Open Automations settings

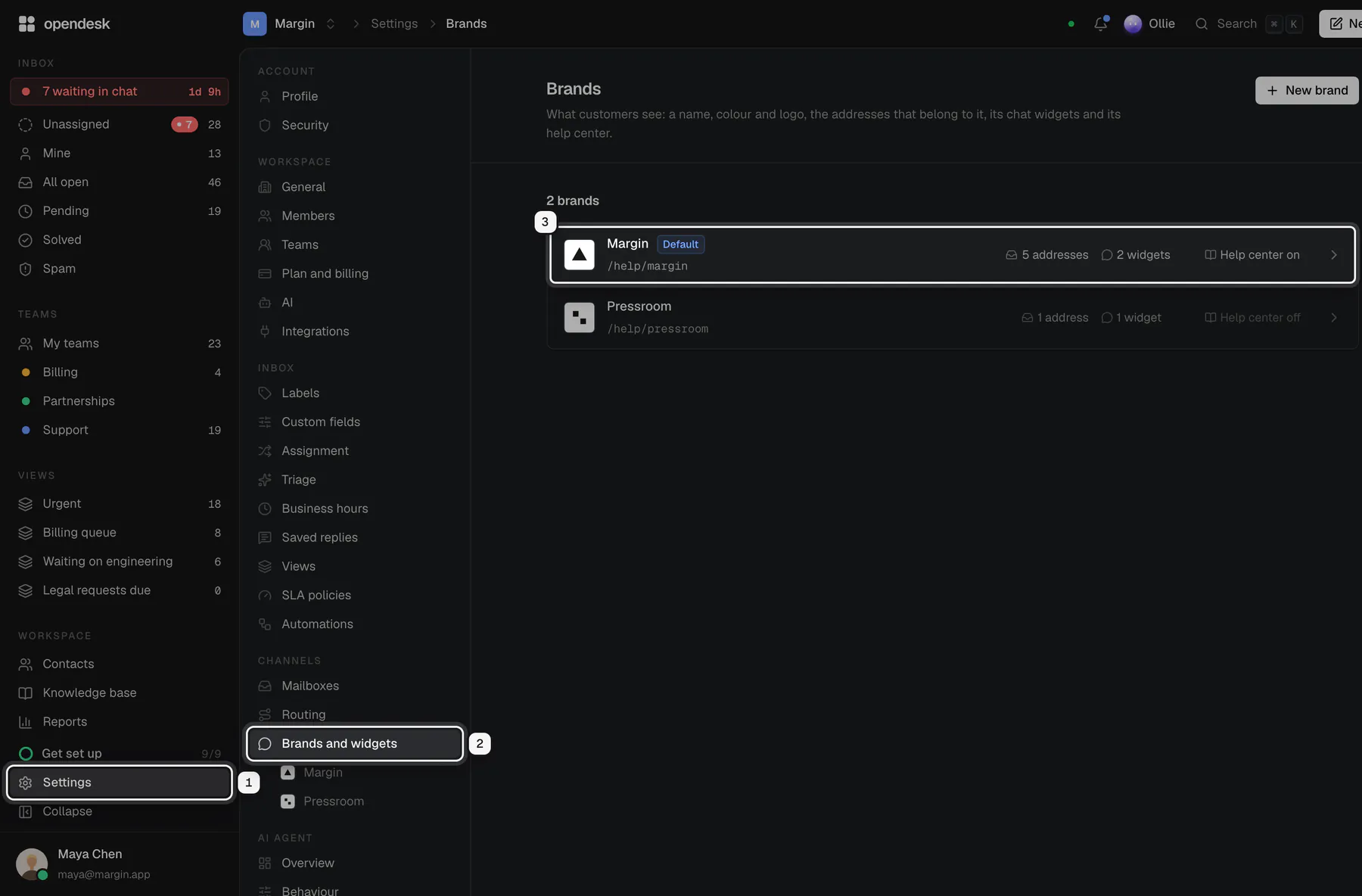click(x=354, y=624)
